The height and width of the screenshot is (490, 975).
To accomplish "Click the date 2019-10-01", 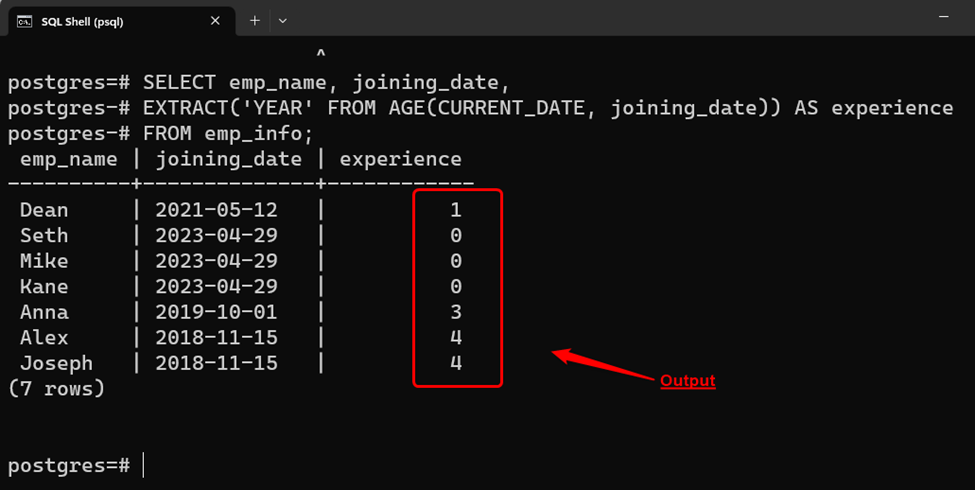I will point(216,312).
